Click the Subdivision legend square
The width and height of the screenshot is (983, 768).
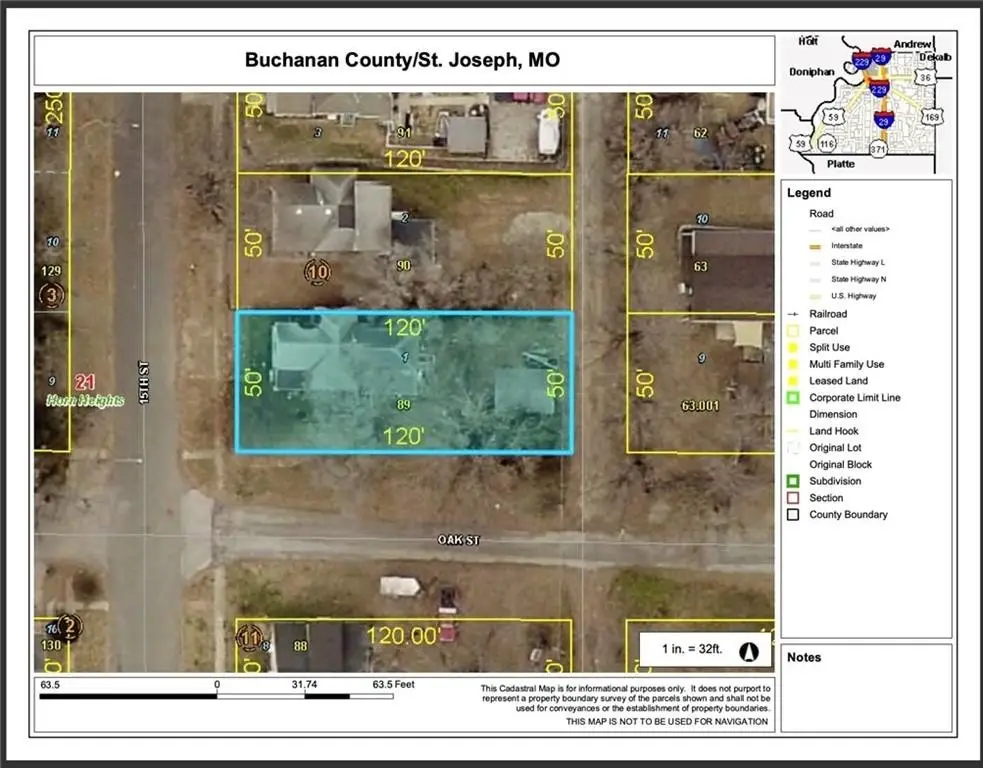pos(792,481)
